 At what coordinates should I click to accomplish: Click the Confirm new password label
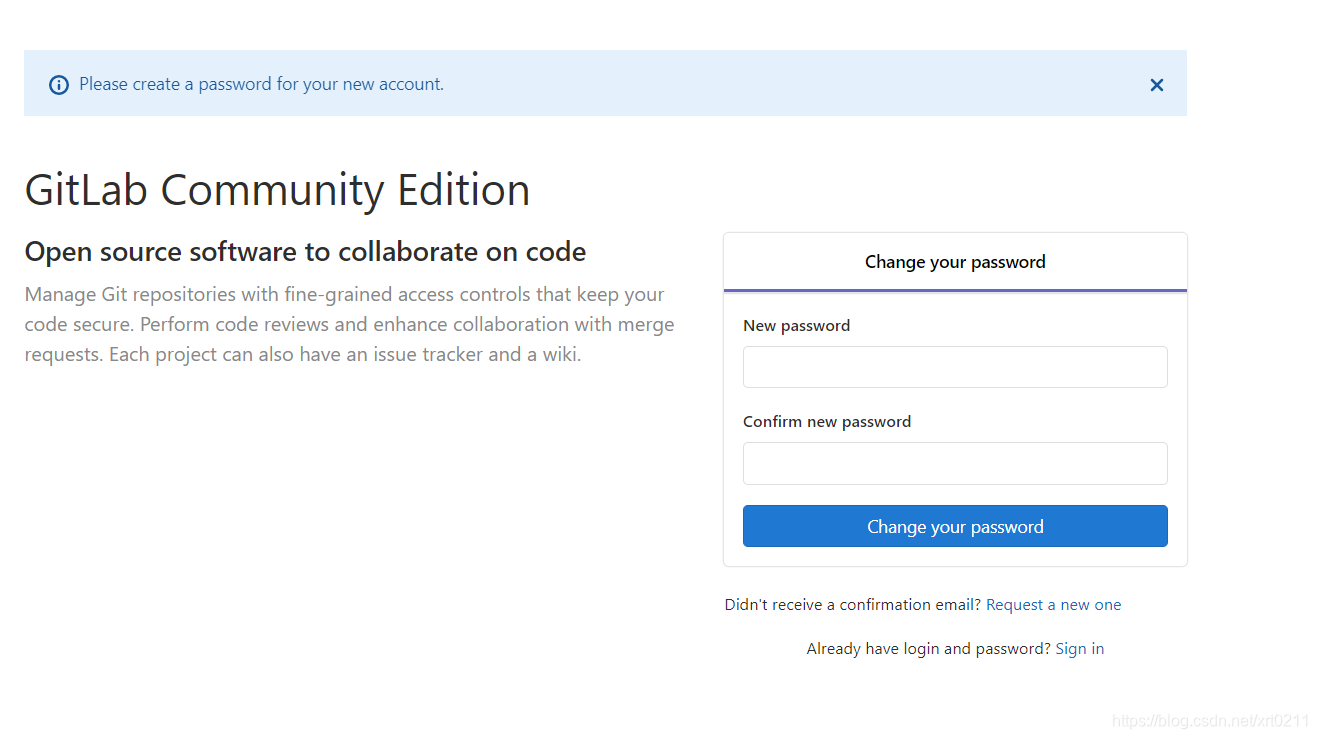827,422
